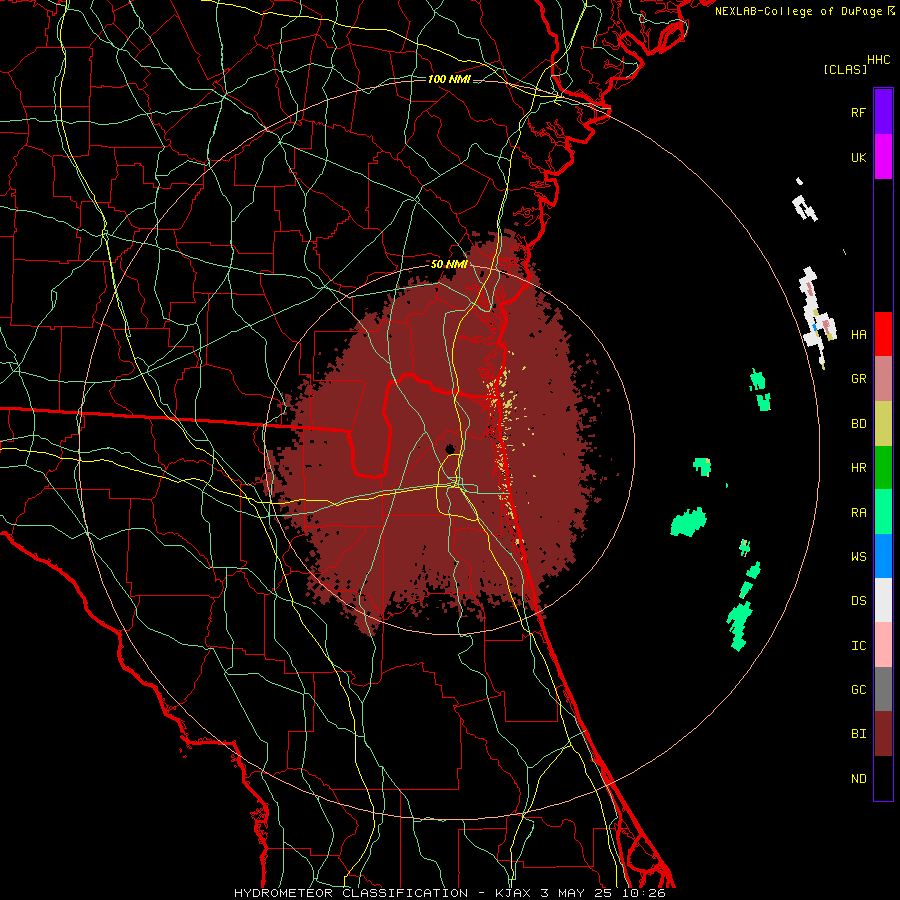Click the ND legend label

(x=858, y=779)
